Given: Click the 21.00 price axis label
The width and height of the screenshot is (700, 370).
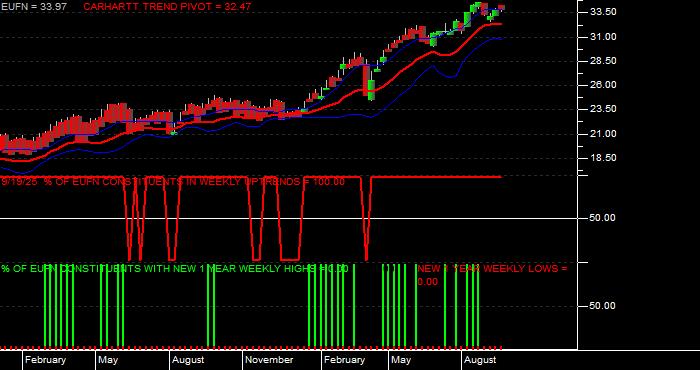Looking at the screenshot, I should click(x=603, y=134).
